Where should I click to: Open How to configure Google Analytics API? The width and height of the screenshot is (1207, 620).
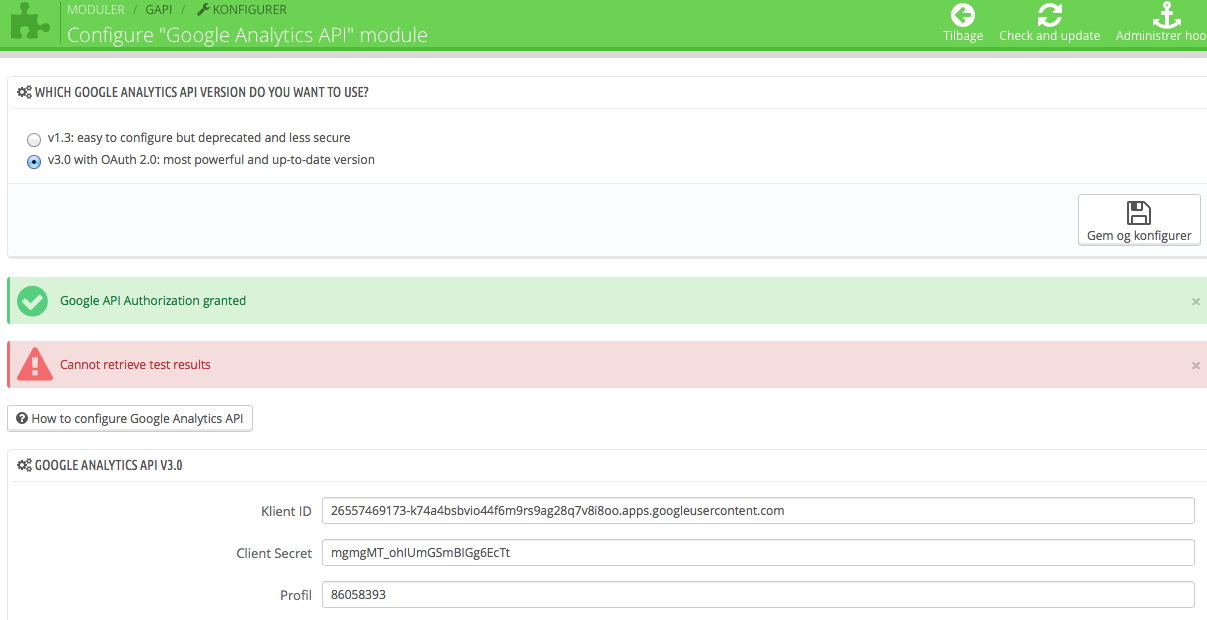coord(130,418)
